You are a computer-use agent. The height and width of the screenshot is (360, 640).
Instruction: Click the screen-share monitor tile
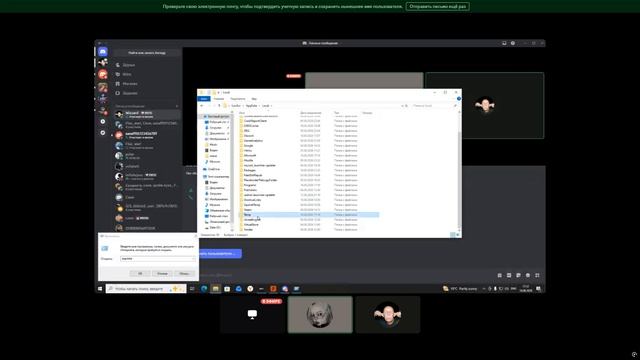(252, 314)
